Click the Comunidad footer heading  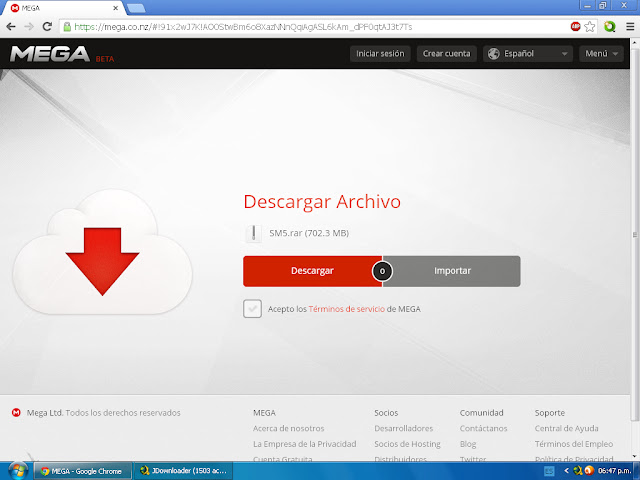click(x=481, y=413)
